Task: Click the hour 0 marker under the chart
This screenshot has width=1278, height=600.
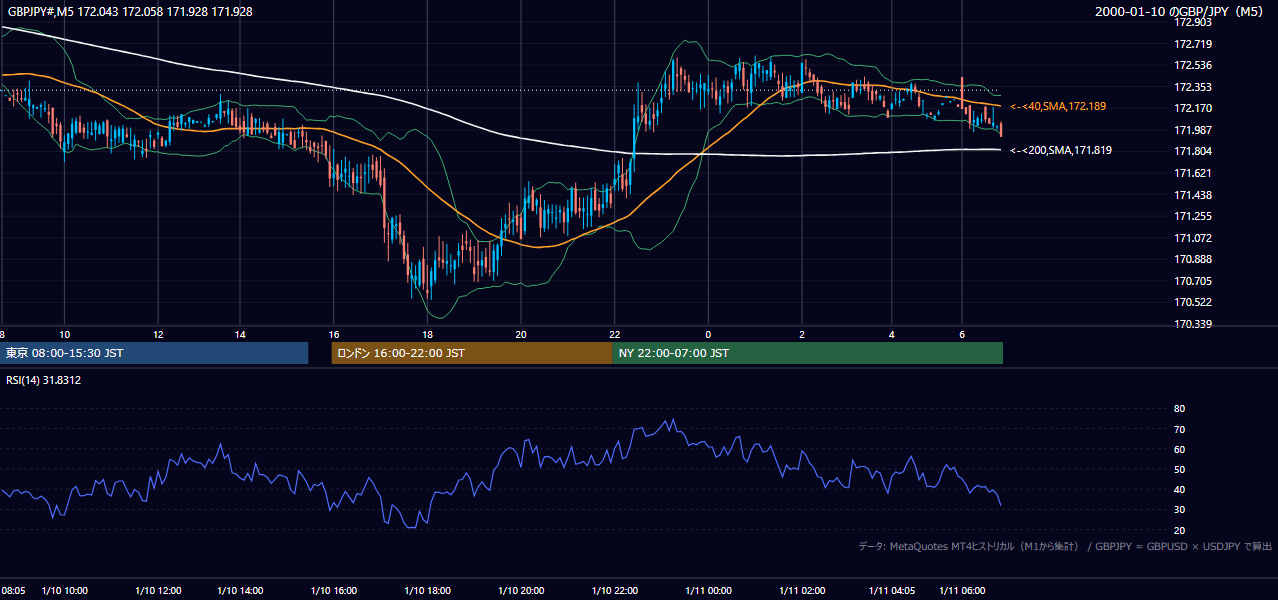Action: [708, 334]
